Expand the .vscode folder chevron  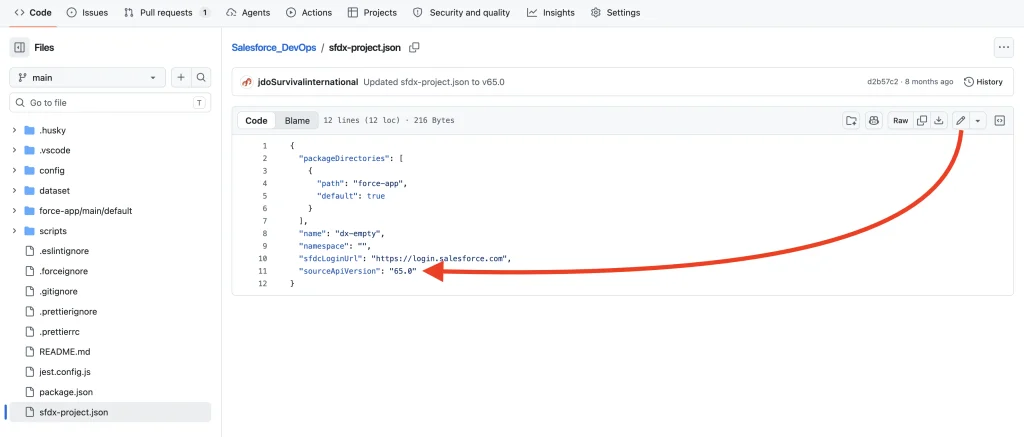(x=14, y=150)
